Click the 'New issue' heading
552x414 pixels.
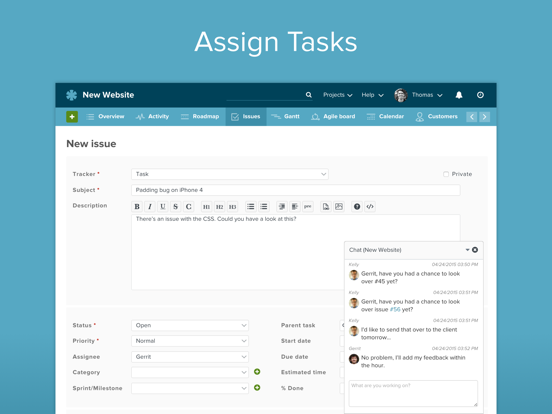click(x=91, y=144)
